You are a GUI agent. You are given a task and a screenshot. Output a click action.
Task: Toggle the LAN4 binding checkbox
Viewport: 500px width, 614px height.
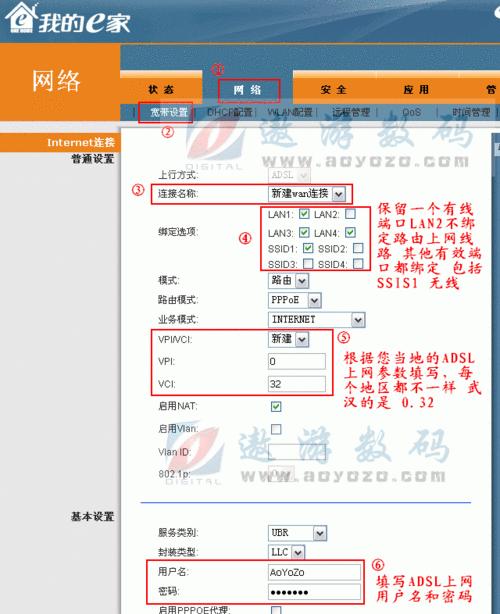click(x=350, y=233)
